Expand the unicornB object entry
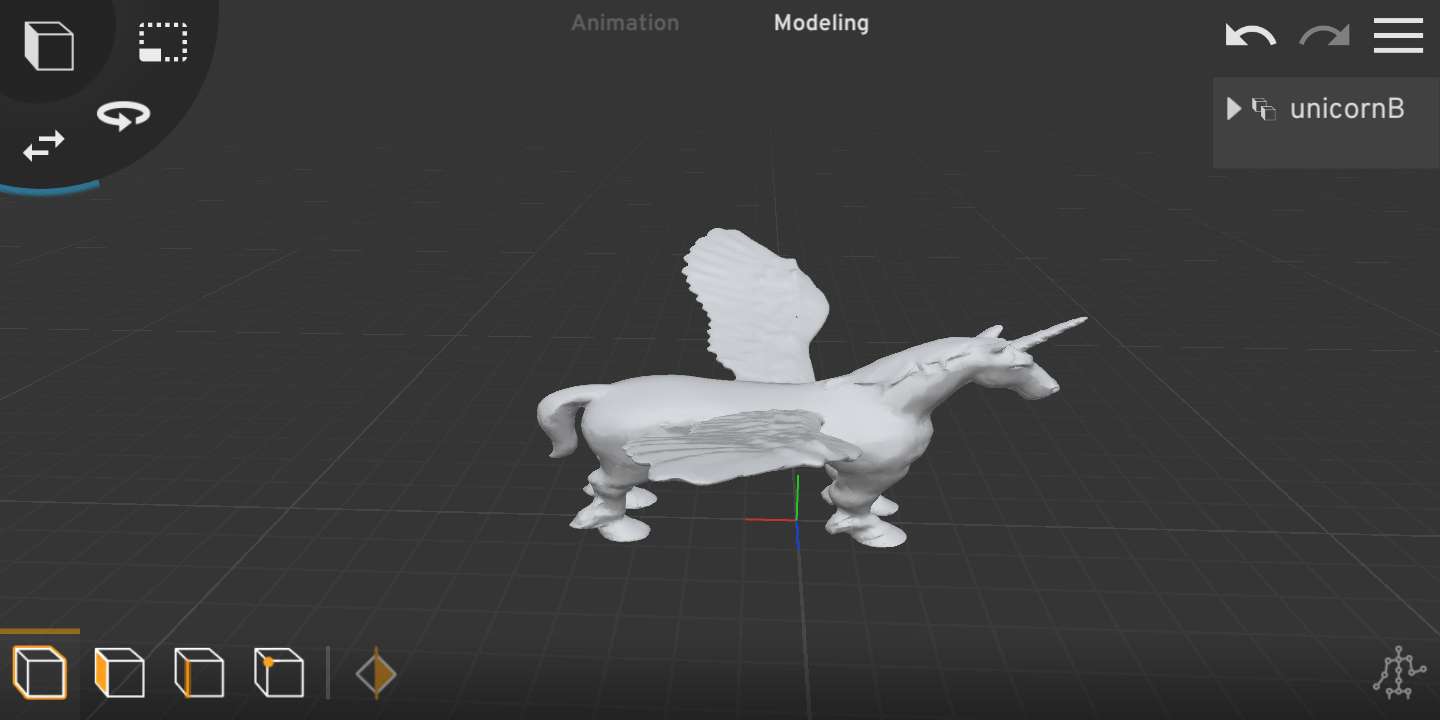Image resolution: width=1440 pixels, height=720 pixels. (x=1233, y=110)
